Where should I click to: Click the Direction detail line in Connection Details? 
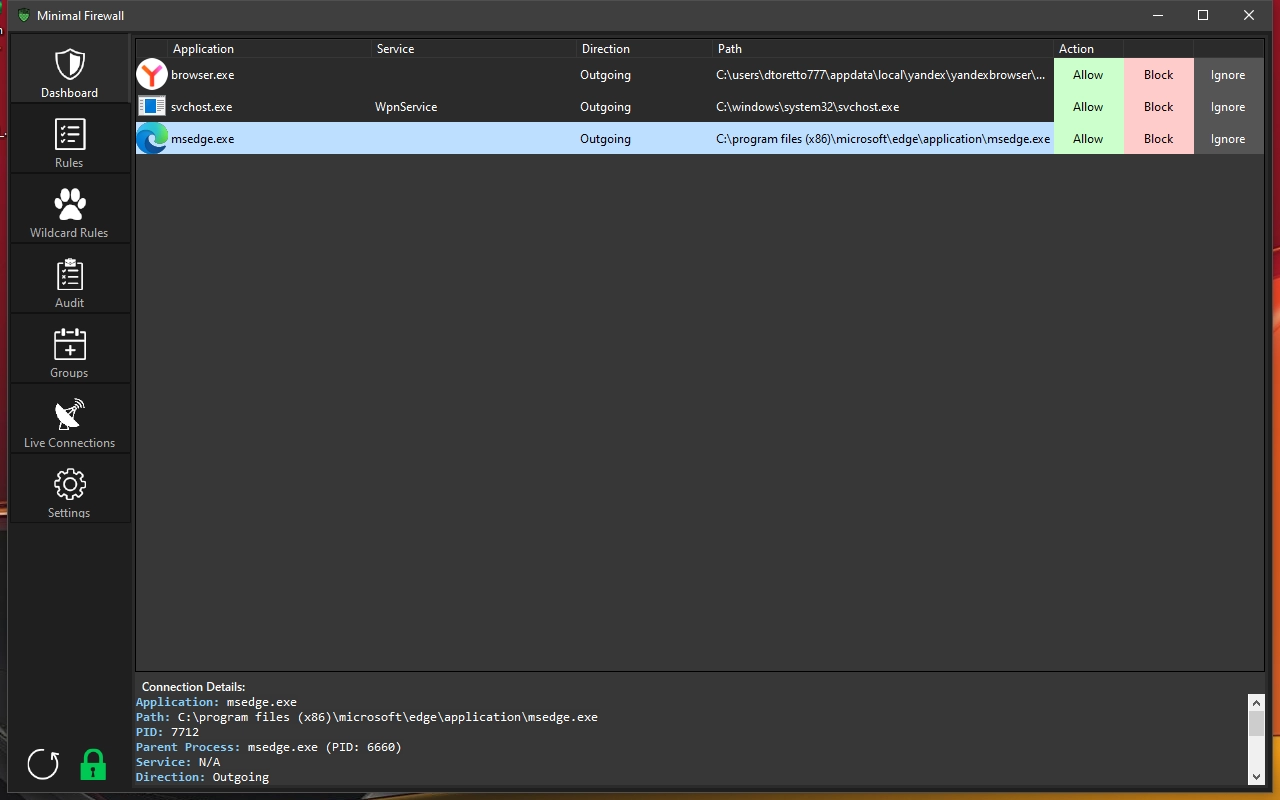[203, 777]
